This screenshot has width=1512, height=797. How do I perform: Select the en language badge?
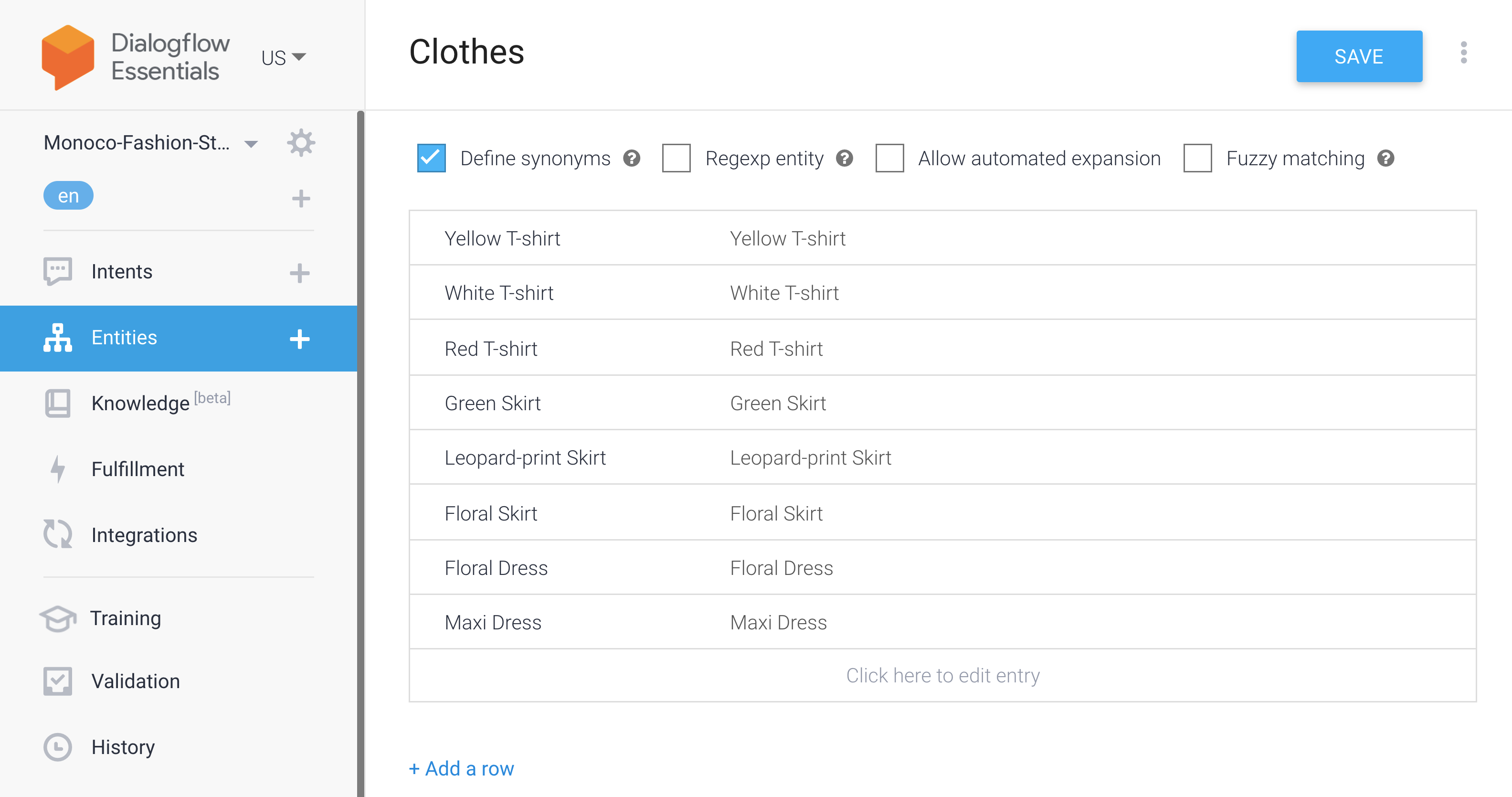pyautogui.click(x=68, y=195)
